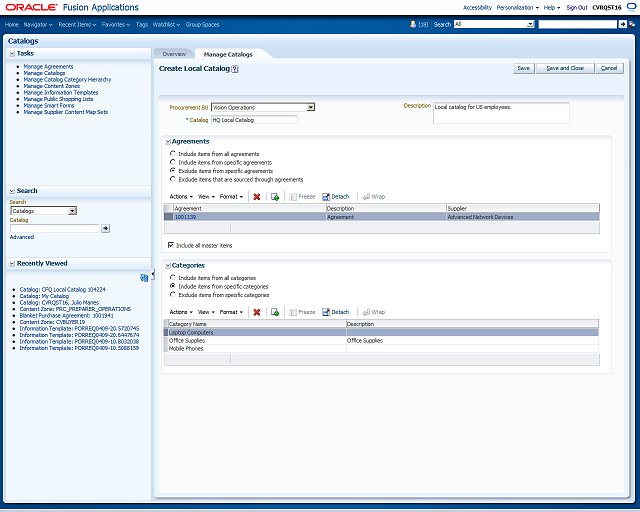The image size is (640, 512).
Task: Click the Save button
Action: coord(524,68)
